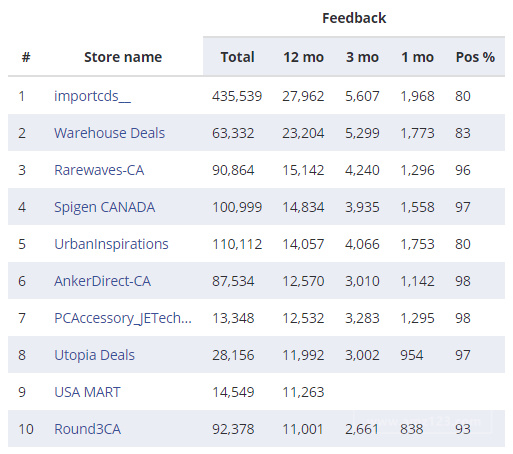The height and width of the screenshot is (454, 513).
Task: Open the Rarewaves-CA store link
Action: click(x=99, y=170)
